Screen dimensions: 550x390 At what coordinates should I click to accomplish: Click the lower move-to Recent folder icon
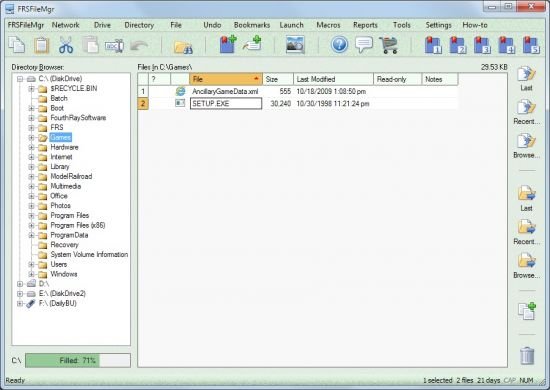[x=526, y=227]
